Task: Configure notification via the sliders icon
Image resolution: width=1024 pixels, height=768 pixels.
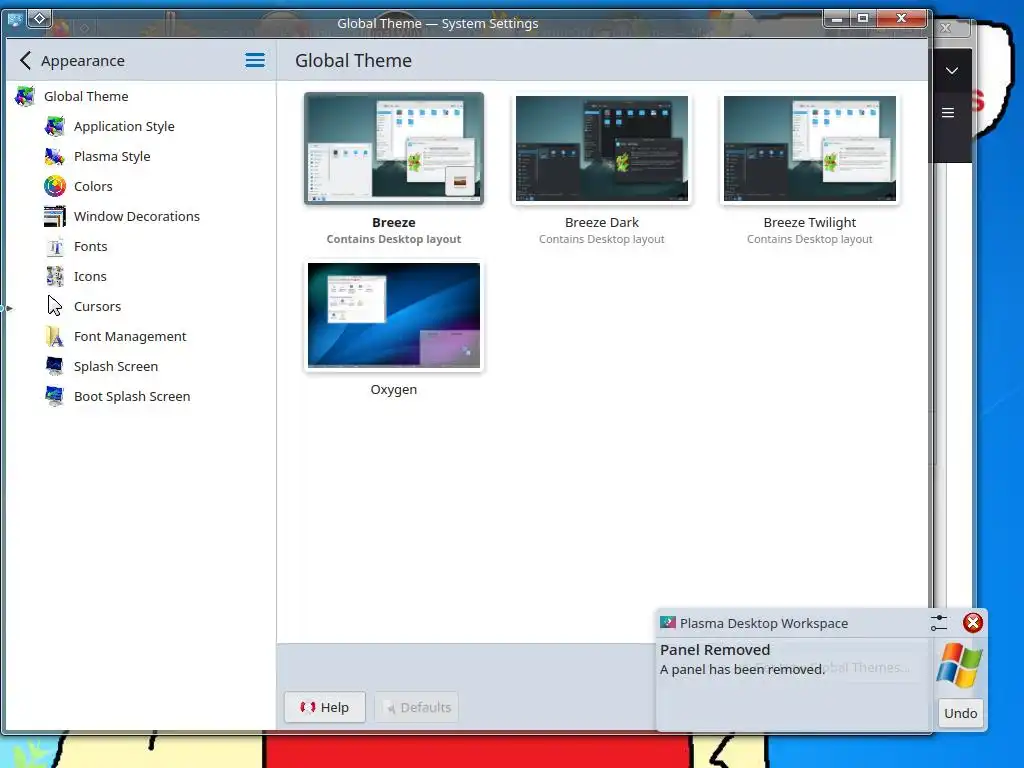Action: 938,623
